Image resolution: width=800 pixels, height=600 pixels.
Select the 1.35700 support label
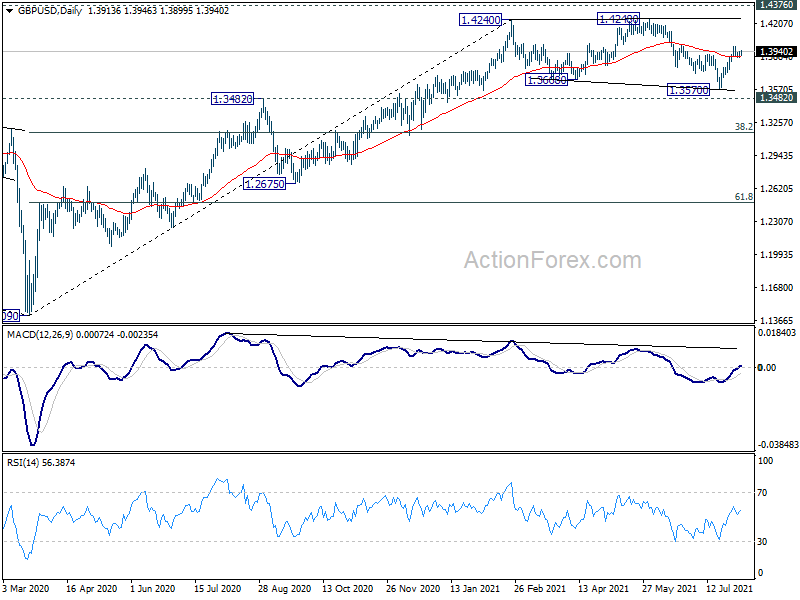coord(688,90)
